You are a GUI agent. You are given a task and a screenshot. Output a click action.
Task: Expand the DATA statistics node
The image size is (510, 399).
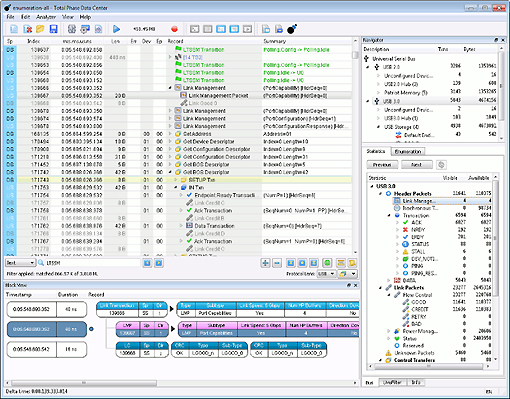pos(389,280)
